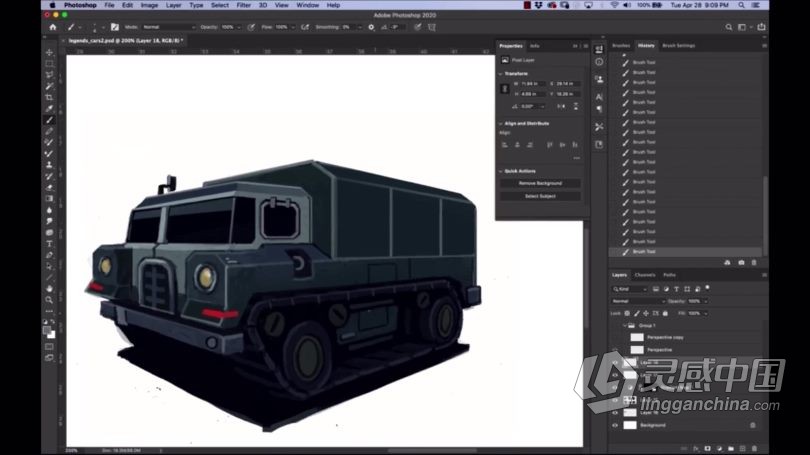810x455 pixels.
Task: Open the layer blend mode Normal dropdown
Action: (637, 300)
